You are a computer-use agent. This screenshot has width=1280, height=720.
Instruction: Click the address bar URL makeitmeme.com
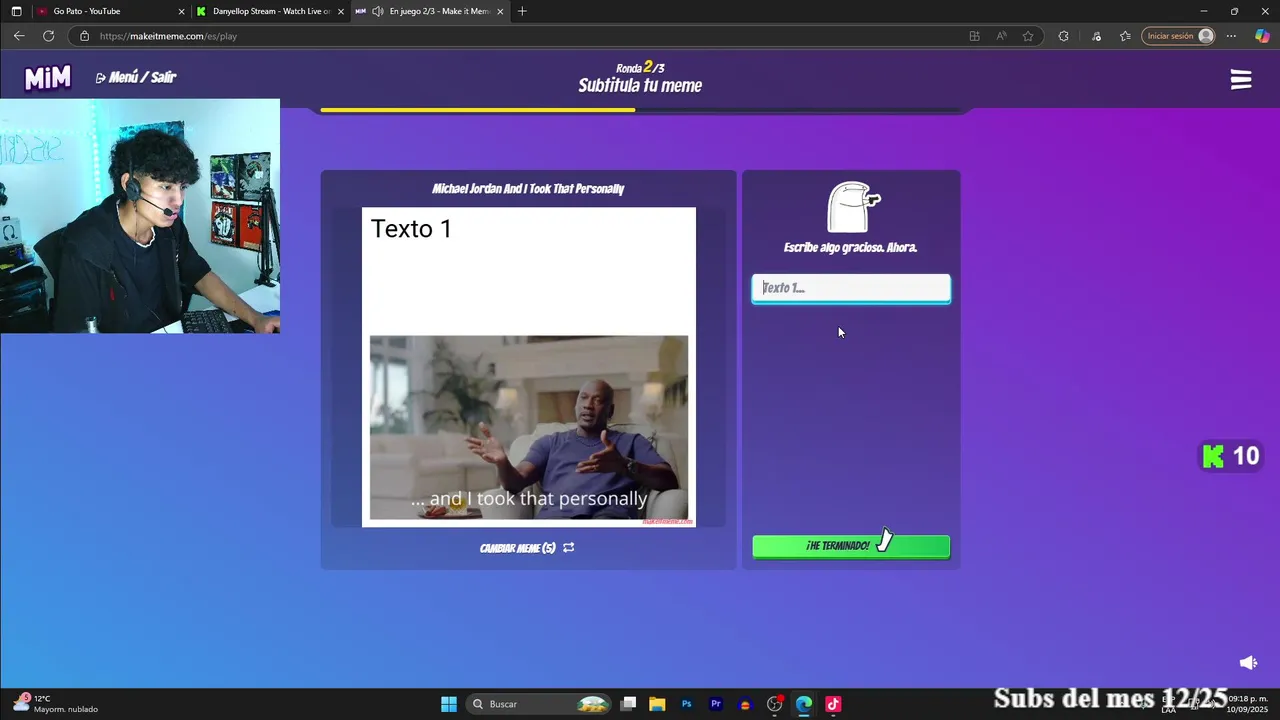pos(168,36)
